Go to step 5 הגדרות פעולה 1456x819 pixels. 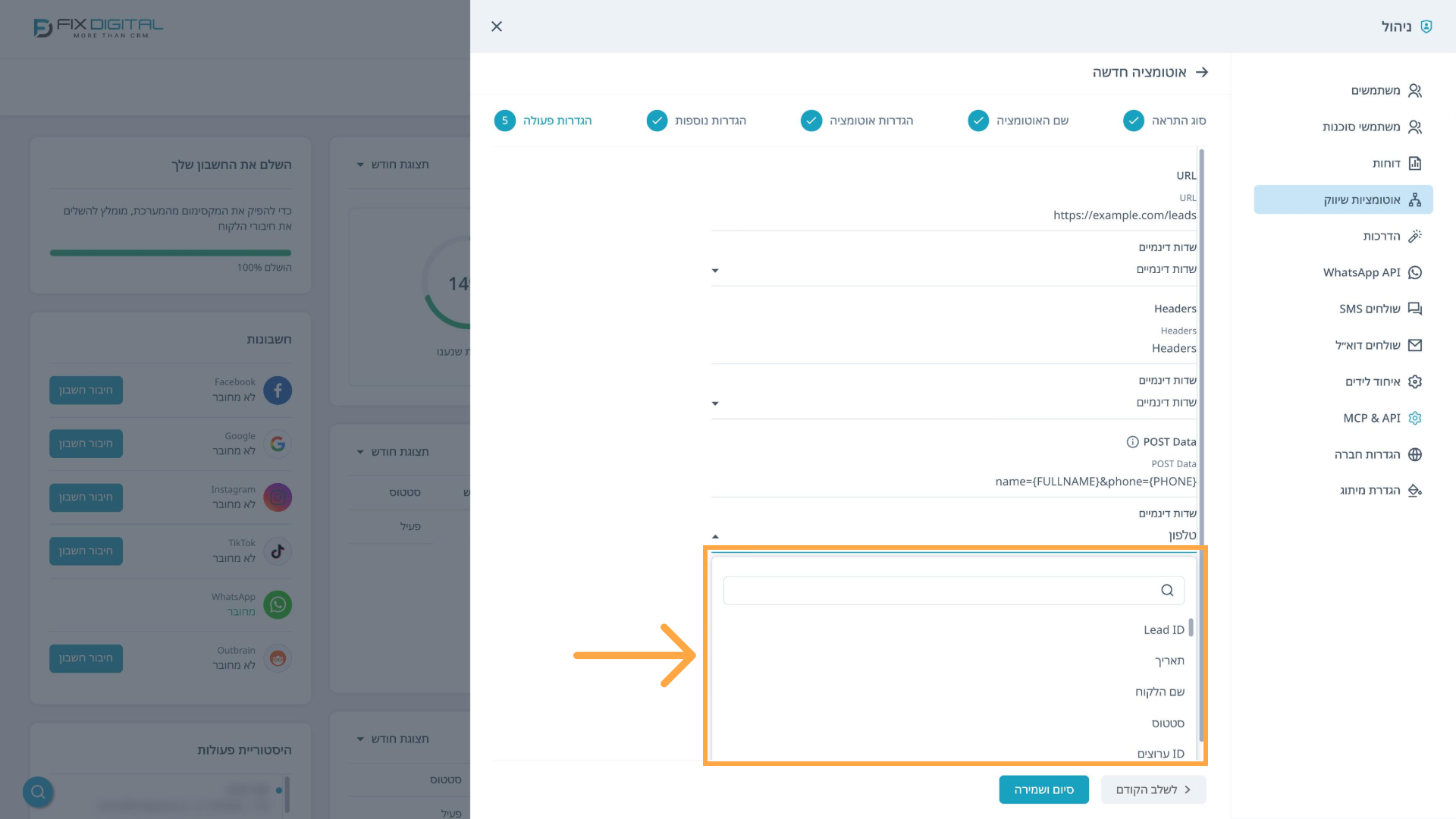(x=543, y=121)
